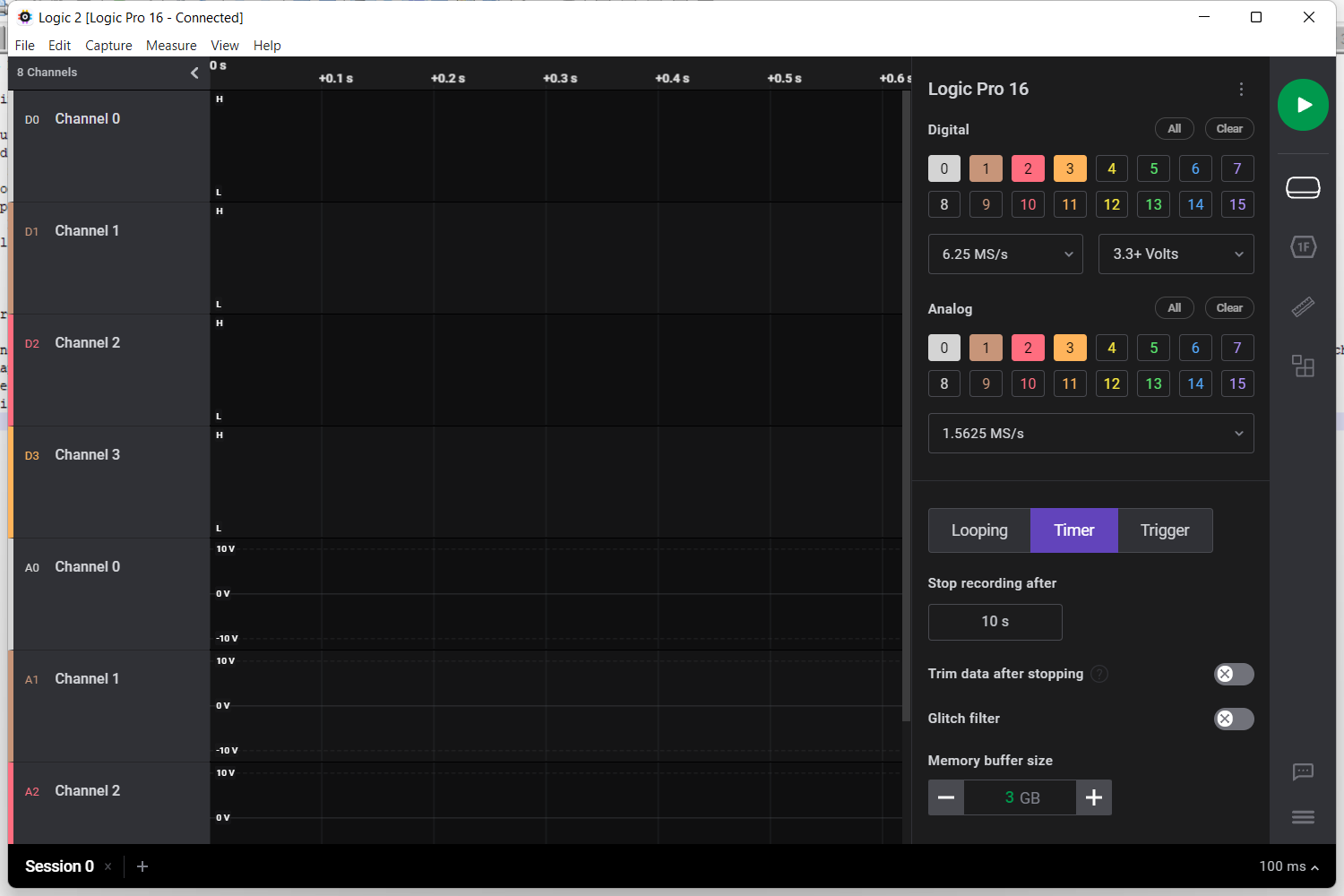Open Logic Pro 16 three-dot options

click(1241, 89)
